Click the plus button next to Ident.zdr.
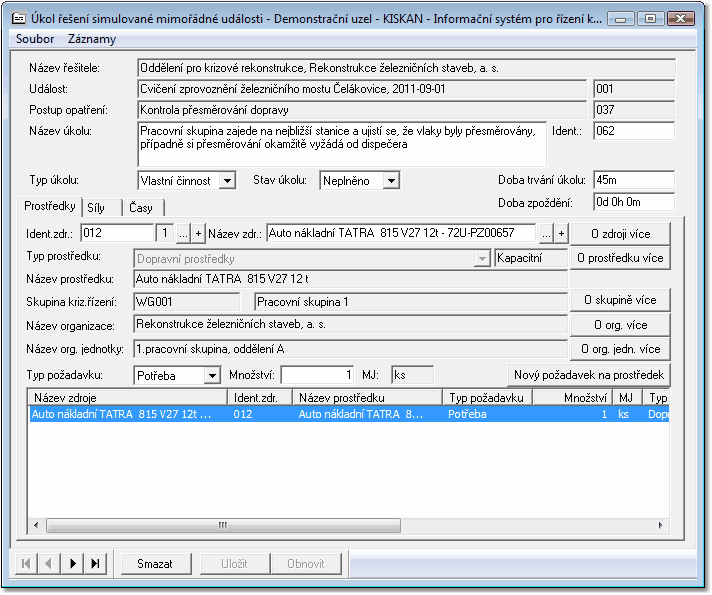 [198, 233]
